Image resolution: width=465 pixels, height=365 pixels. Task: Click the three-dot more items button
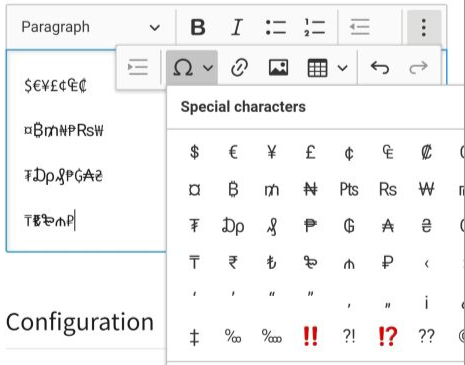(424, 27)
